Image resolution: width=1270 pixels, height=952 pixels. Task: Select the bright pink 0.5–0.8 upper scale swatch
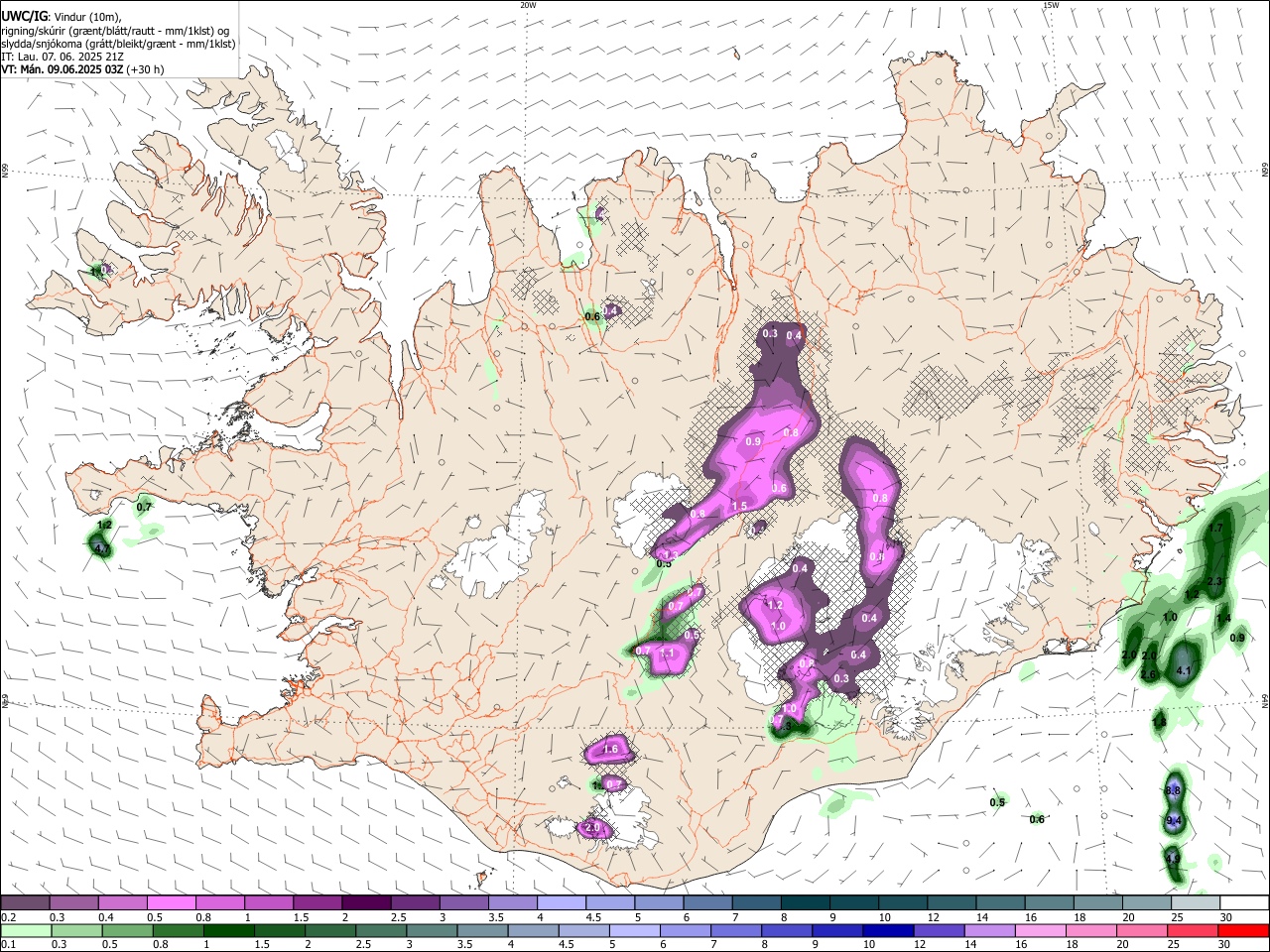[171, 903]
